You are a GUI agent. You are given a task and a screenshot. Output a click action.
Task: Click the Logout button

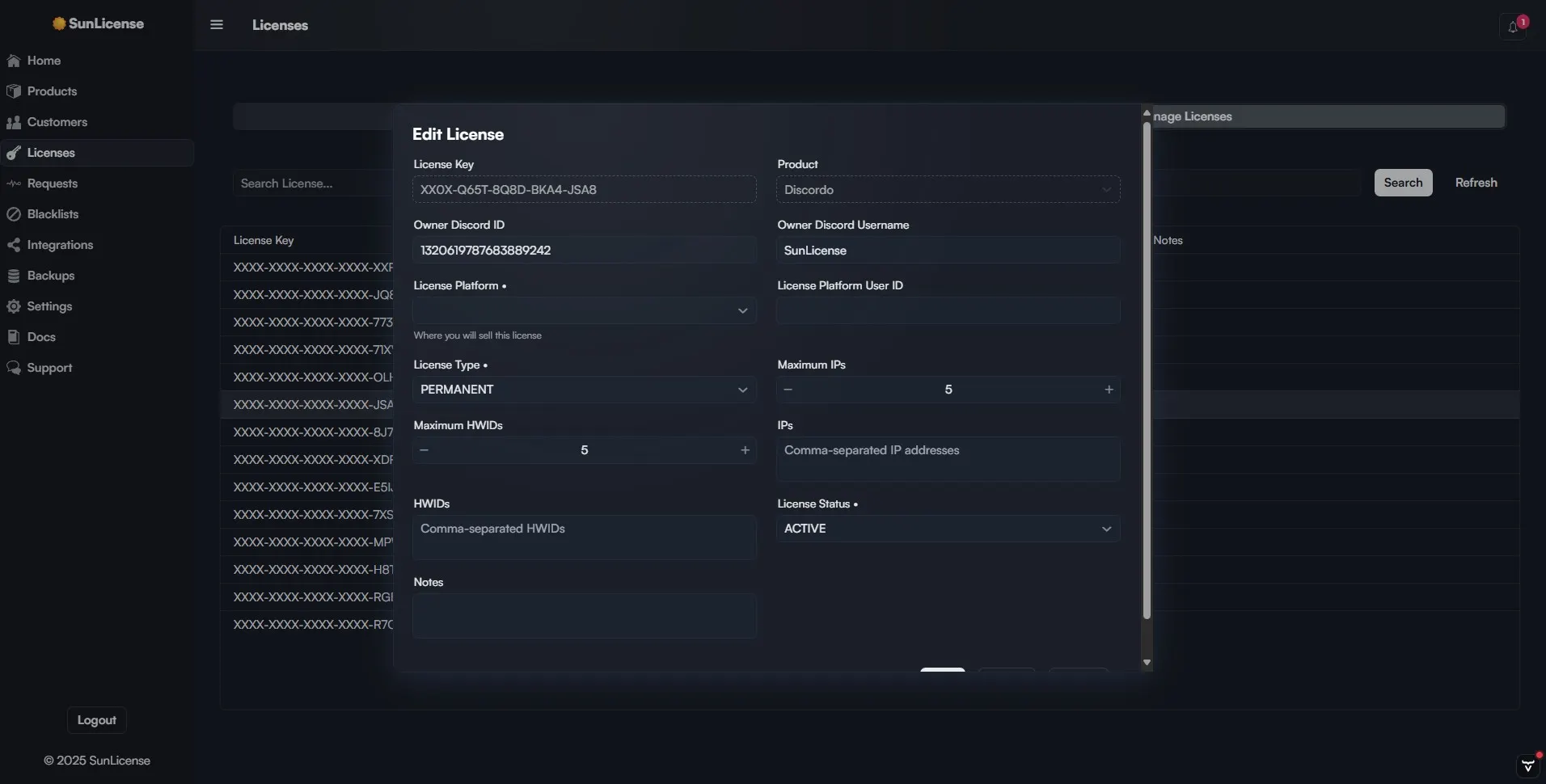point(96,720)
